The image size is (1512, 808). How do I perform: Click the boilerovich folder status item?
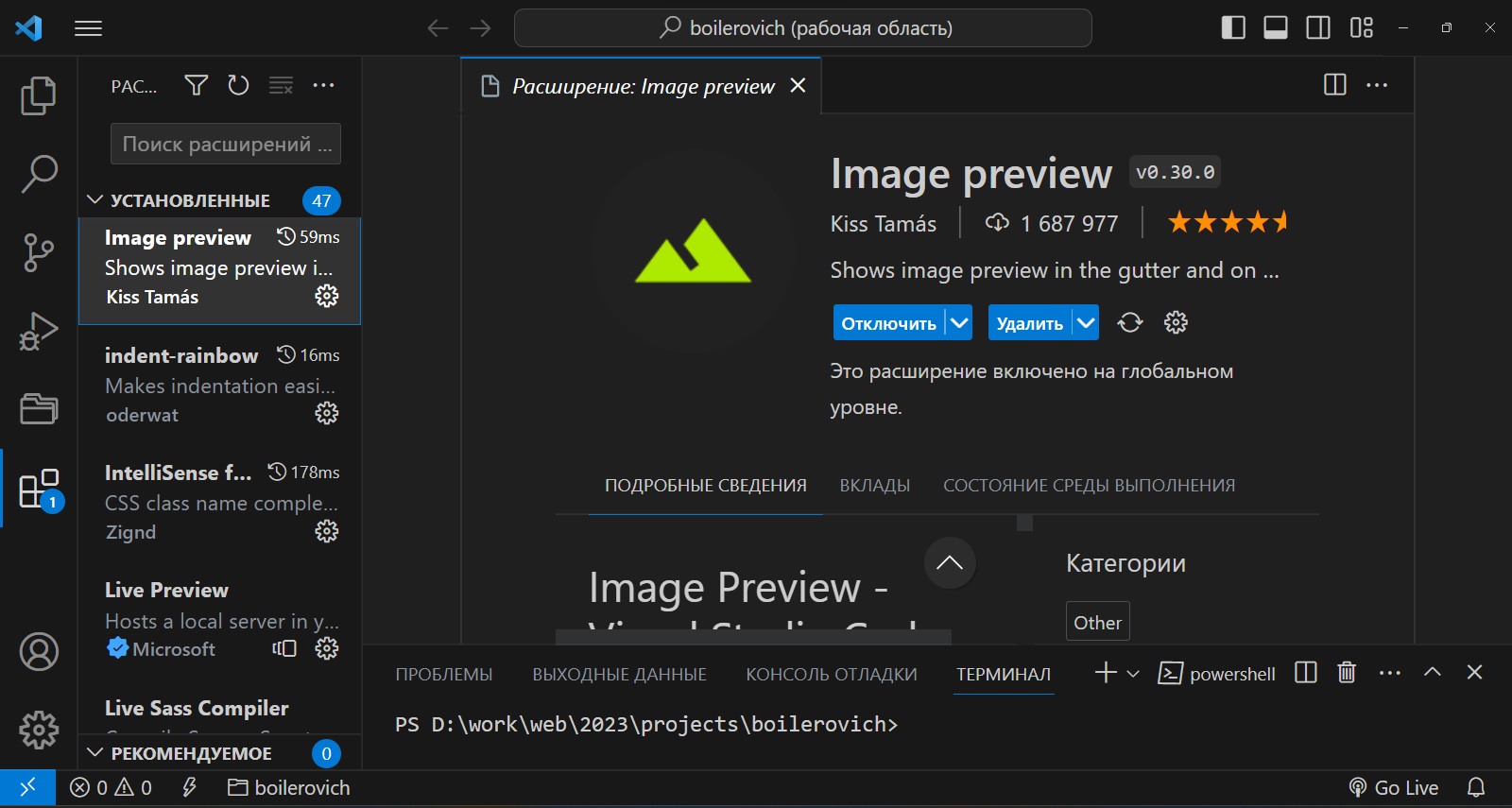point(289,787)
